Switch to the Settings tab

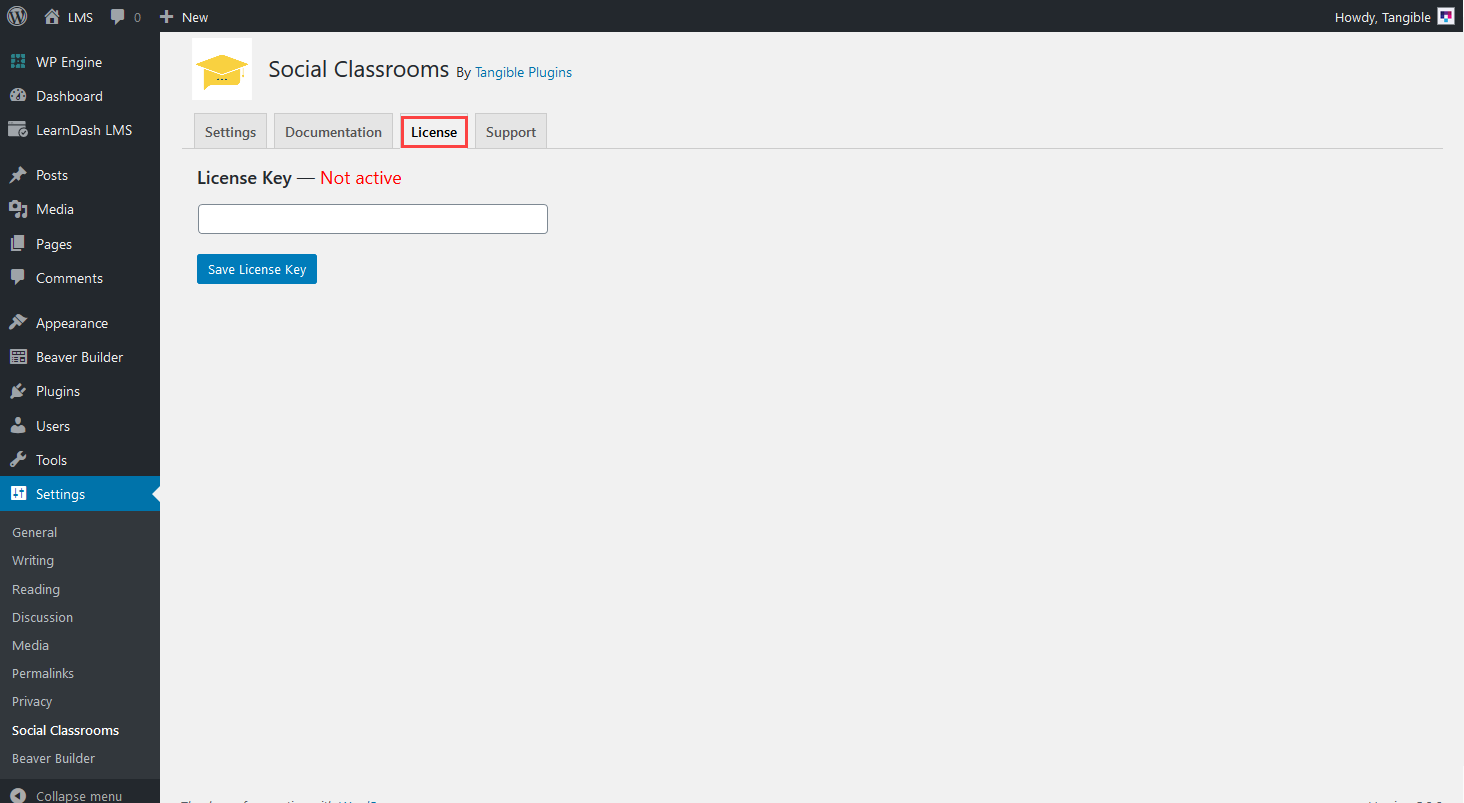(x=230, y=132)
